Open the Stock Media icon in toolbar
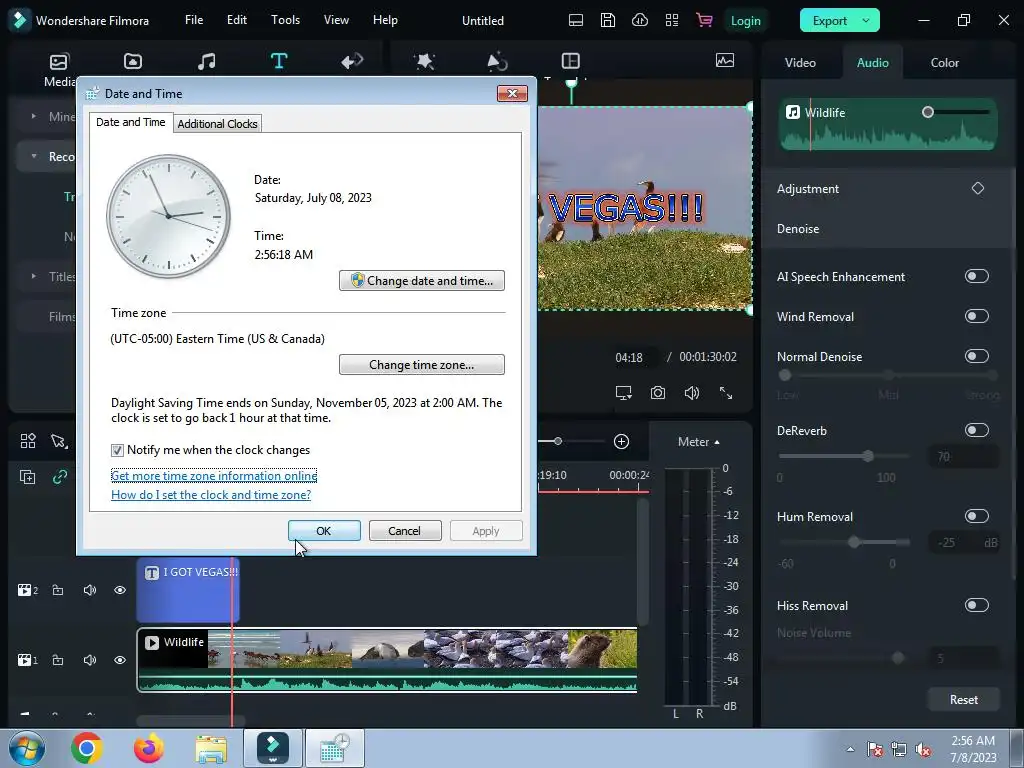 click(133, 61)
